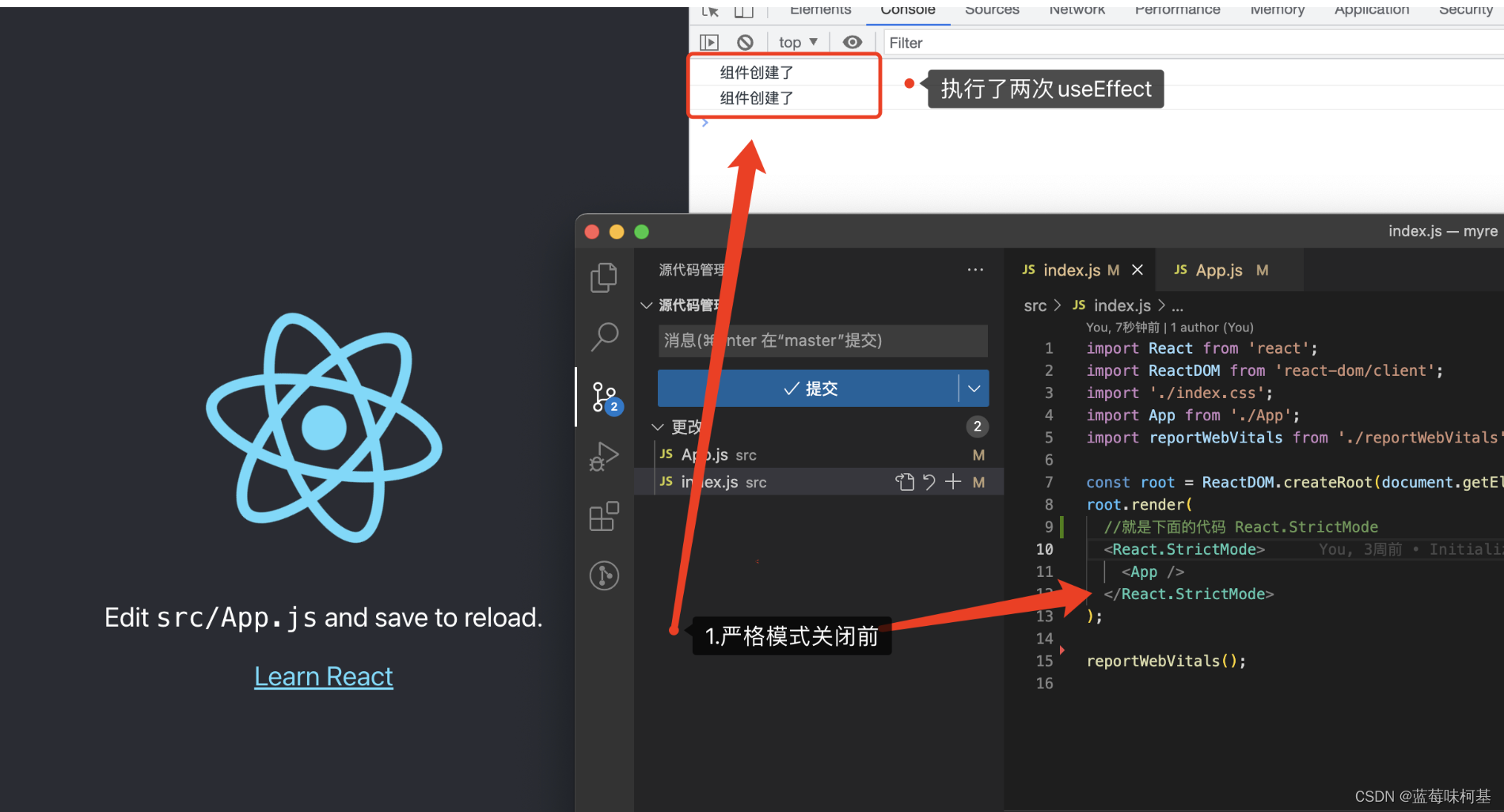Viewport: 1504px width, 812px height.
Task: Click the 'You, 7秒钟前 | 1 author' code lens
Action: tap(1169, 327)
